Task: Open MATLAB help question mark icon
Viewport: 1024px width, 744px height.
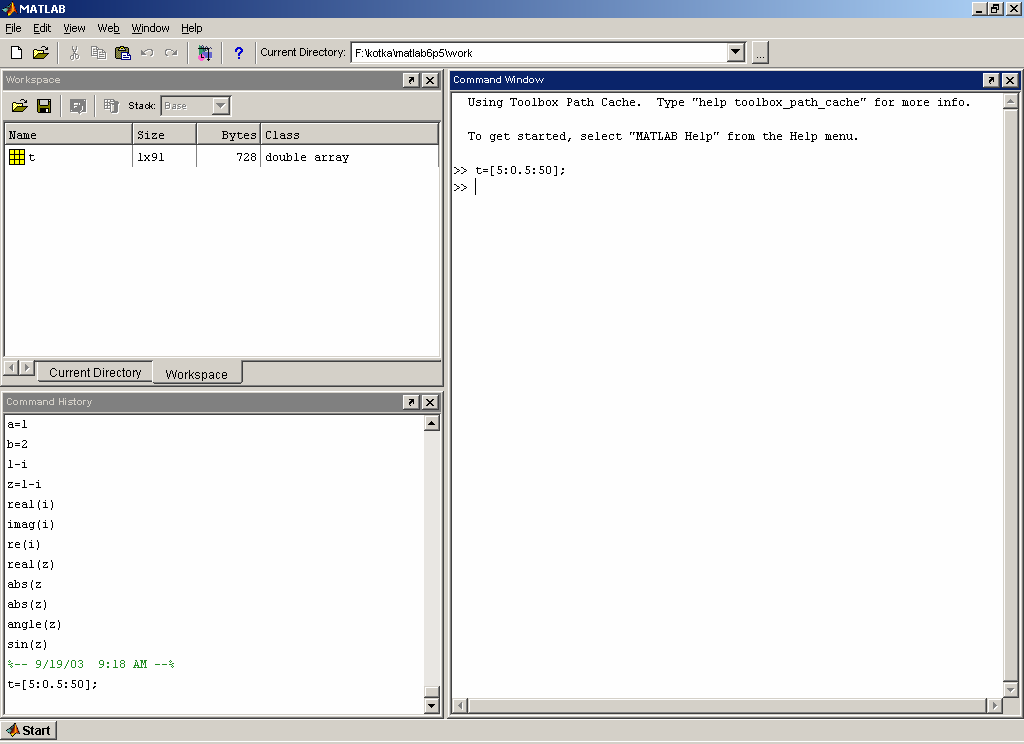Action: (x=238, y=53)
